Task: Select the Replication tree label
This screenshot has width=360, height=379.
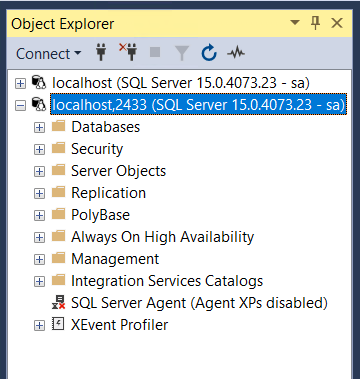Action: [109, 193]
